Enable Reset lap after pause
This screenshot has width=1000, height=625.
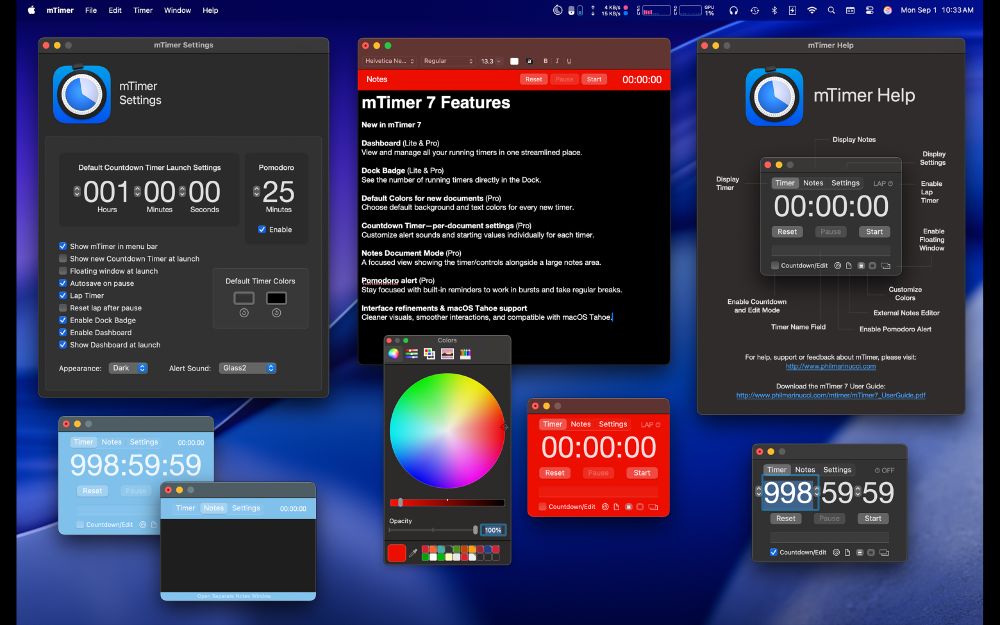[62, 308]
